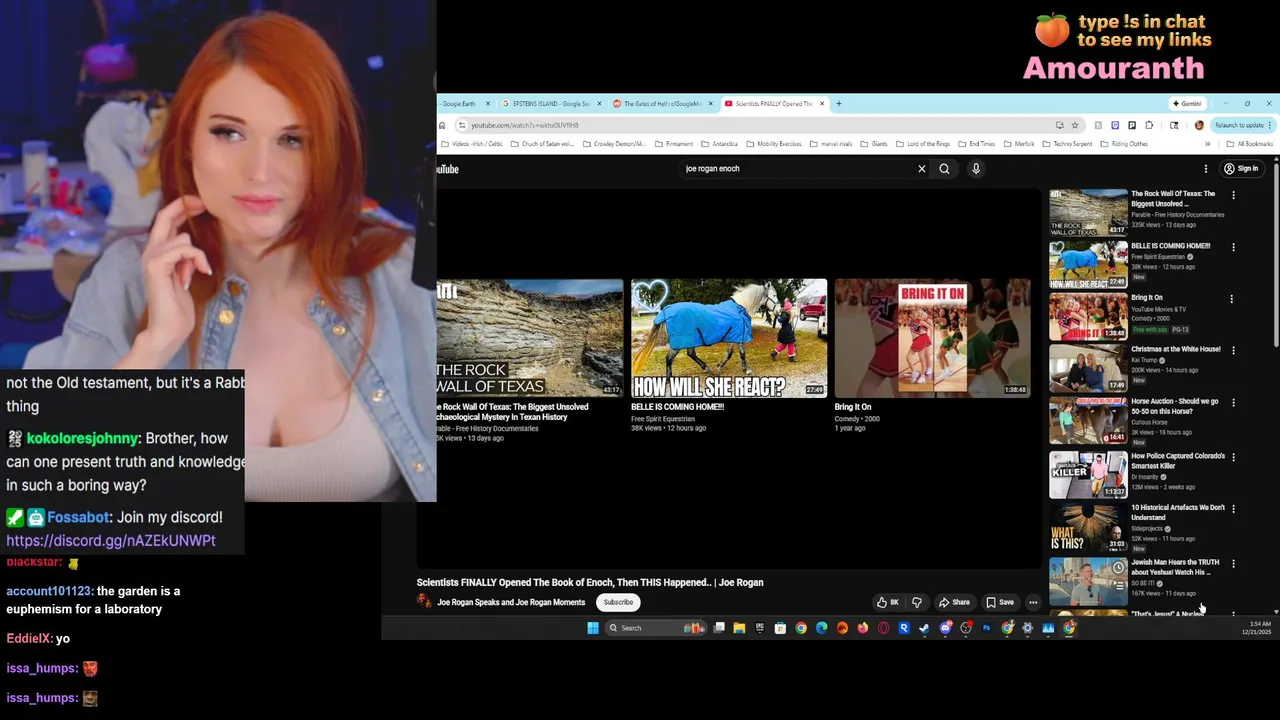The width and height of the screenshot is (1280, 720).
Task: Open the channel avatar of Joe Rogan Speaks
Action: [424, 602]
